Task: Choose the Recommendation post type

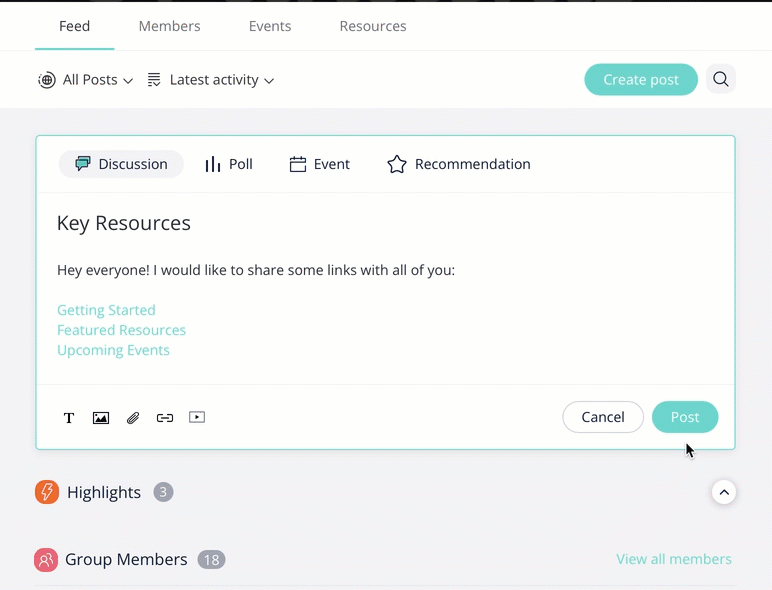Action: (x=459, y=164)
